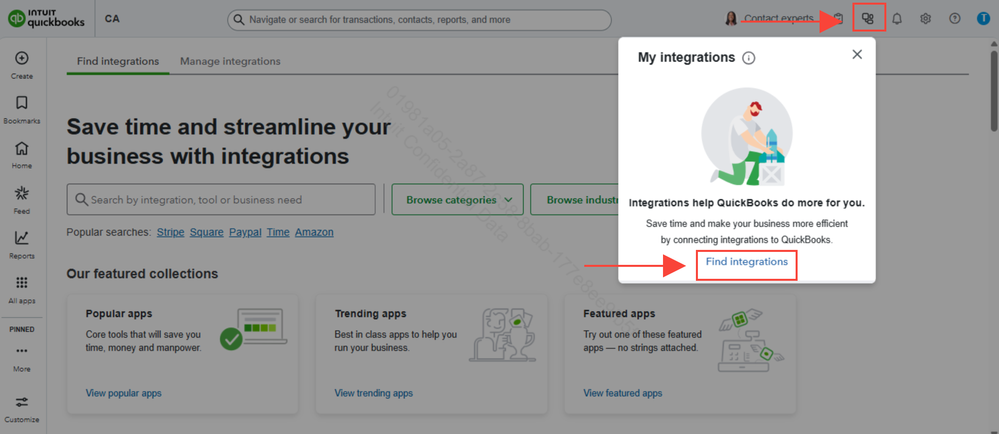This screenshot has height=434, width=999.
Task: Open the help question mark icon
Action: coord(954,18)
